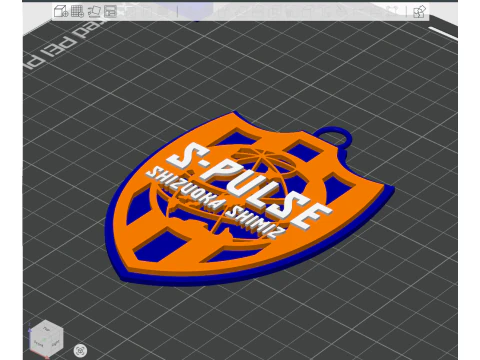The width and height of the screenshot is (480, 360).
Task: Click the Add model cube-plus icon
Action: [x=61, y=11]
